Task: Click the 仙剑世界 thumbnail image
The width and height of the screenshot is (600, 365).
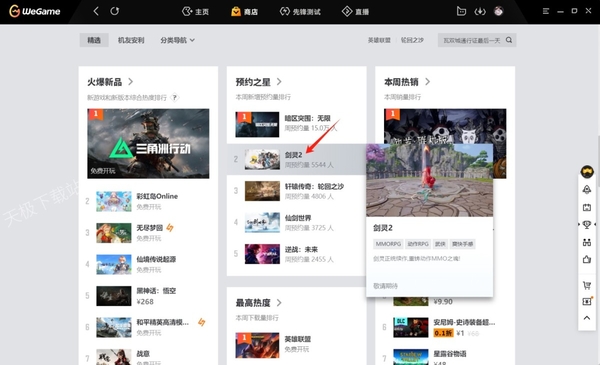Action: pyautogui.click(x=262, y=222)
